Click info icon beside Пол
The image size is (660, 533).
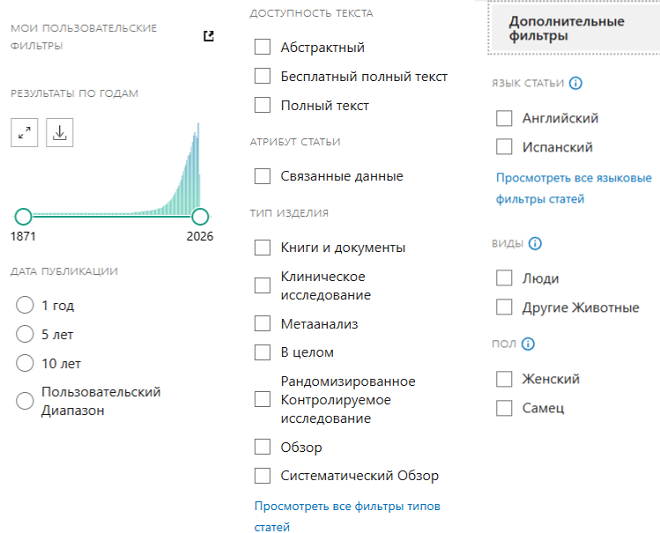point(528,344)
